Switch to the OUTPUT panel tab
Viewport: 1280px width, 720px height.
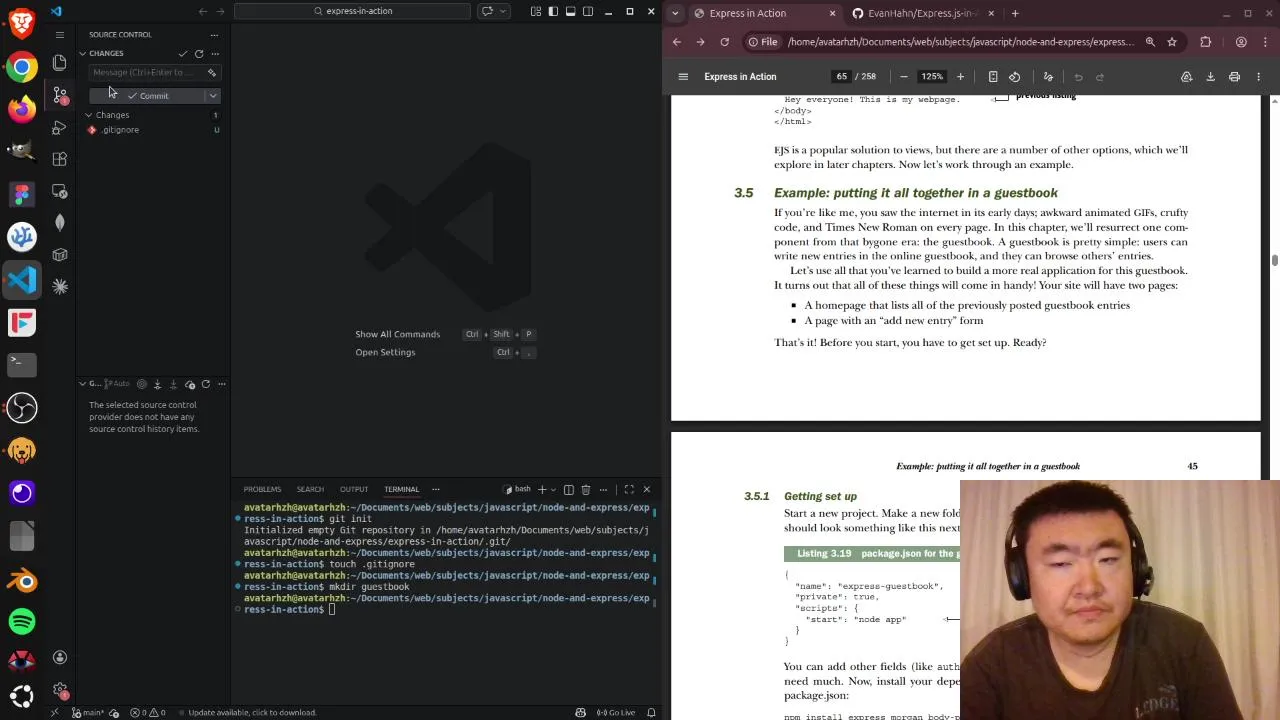(354, 489)
